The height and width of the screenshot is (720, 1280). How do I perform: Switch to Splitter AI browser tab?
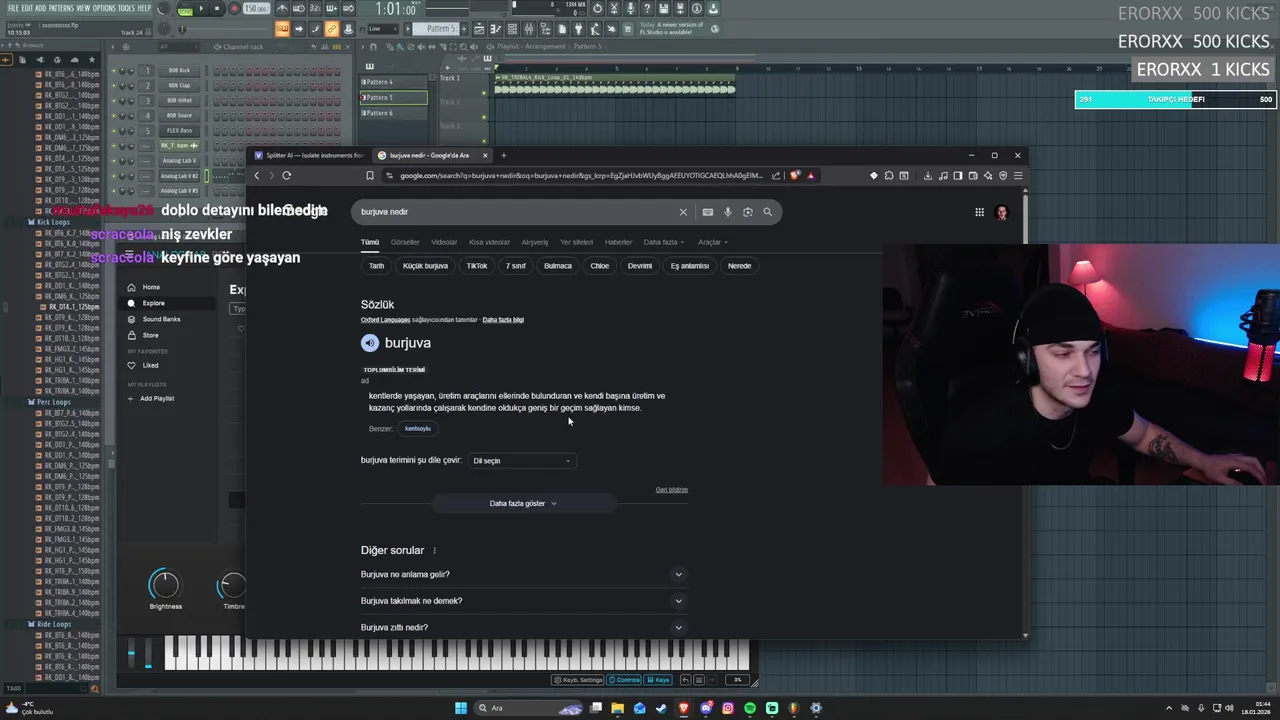[309, 155]
